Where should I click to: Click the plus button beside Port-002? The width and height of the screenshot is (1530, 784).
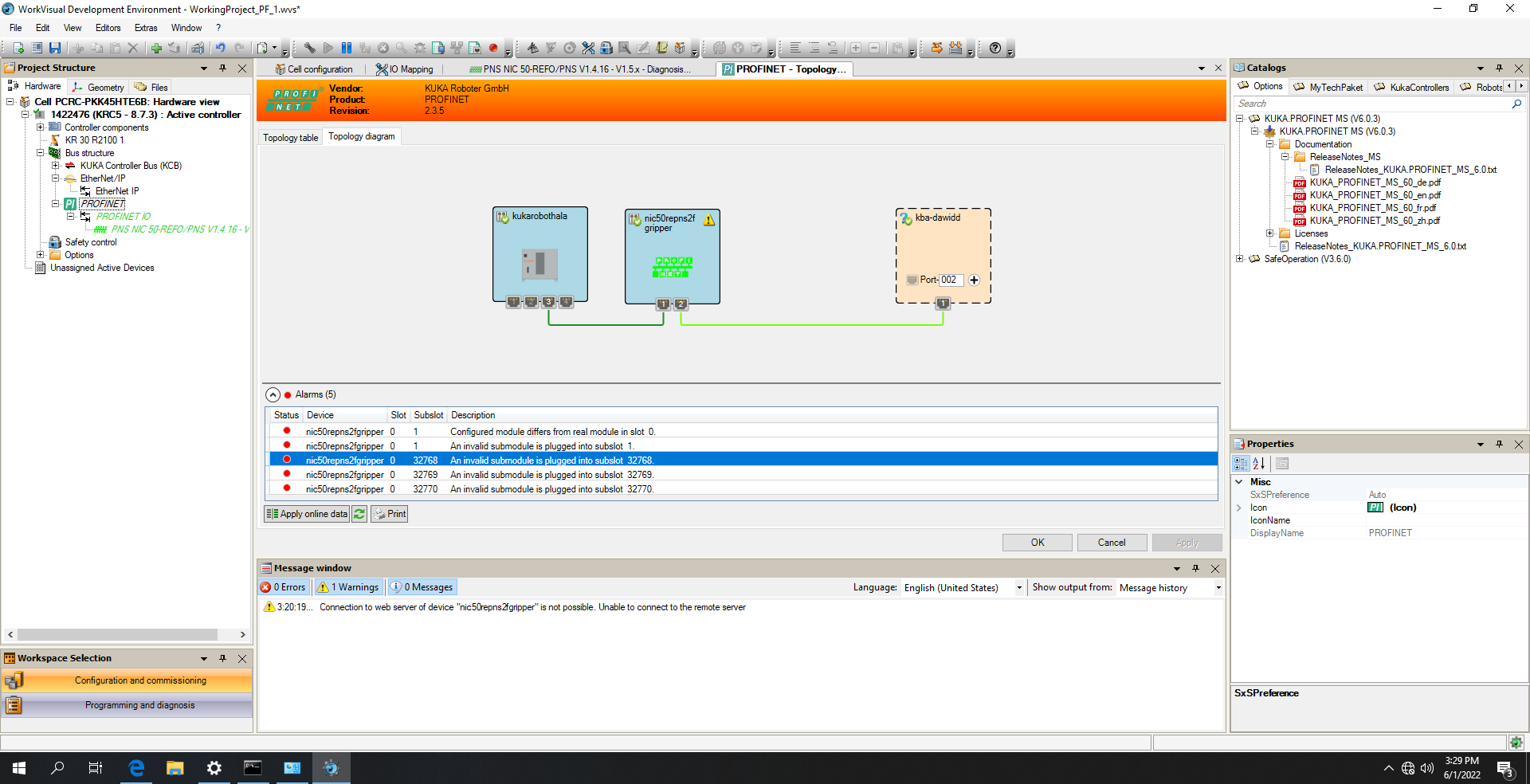click(974, 280)
